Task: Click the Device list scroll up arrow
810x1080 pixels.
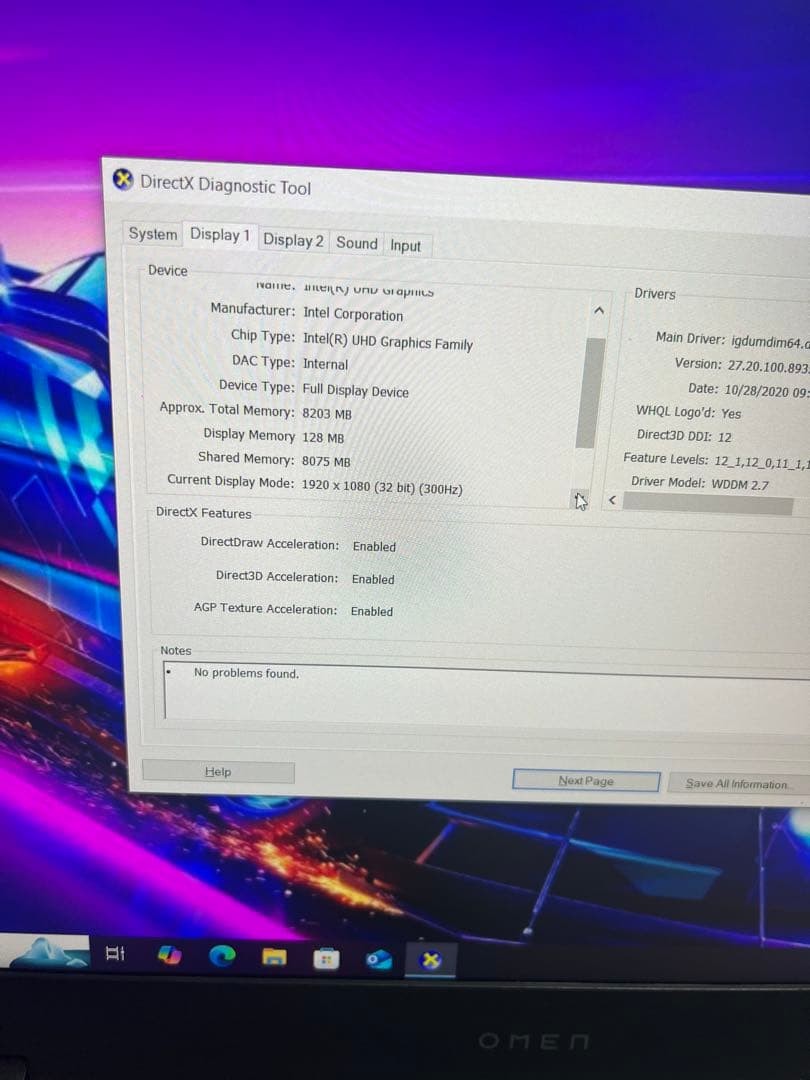Action: [599, 311]
